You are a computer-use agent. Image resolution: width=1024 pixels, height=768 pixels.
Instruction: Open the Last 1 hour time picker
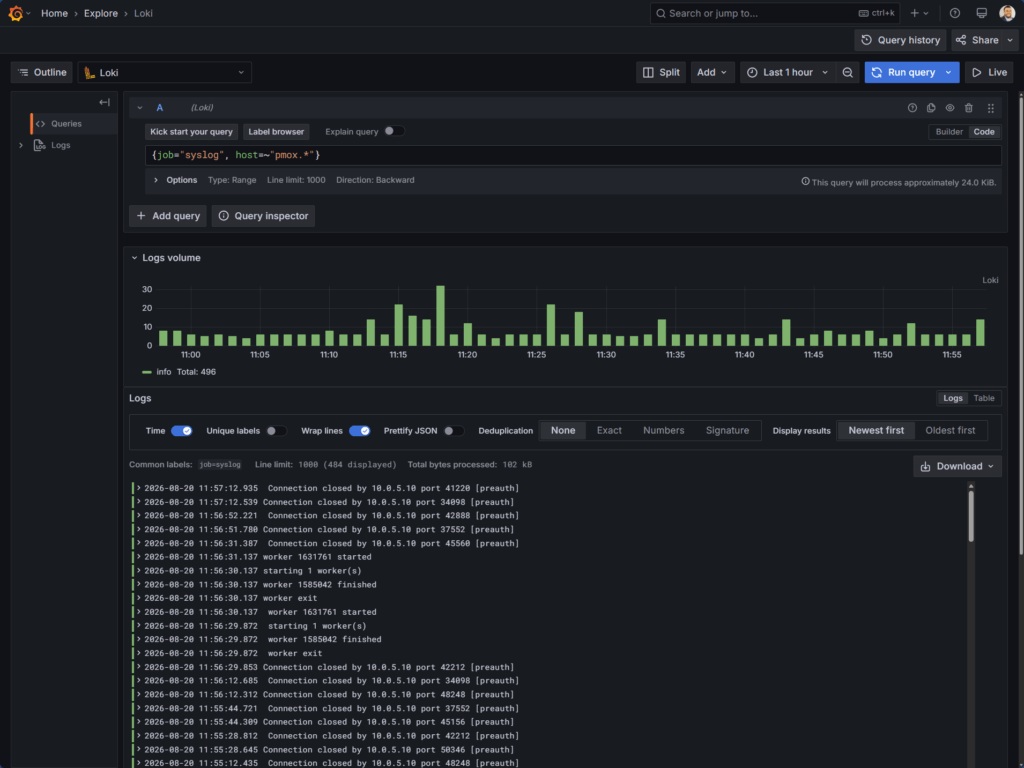pyautogui.click(x=788, y=72)
